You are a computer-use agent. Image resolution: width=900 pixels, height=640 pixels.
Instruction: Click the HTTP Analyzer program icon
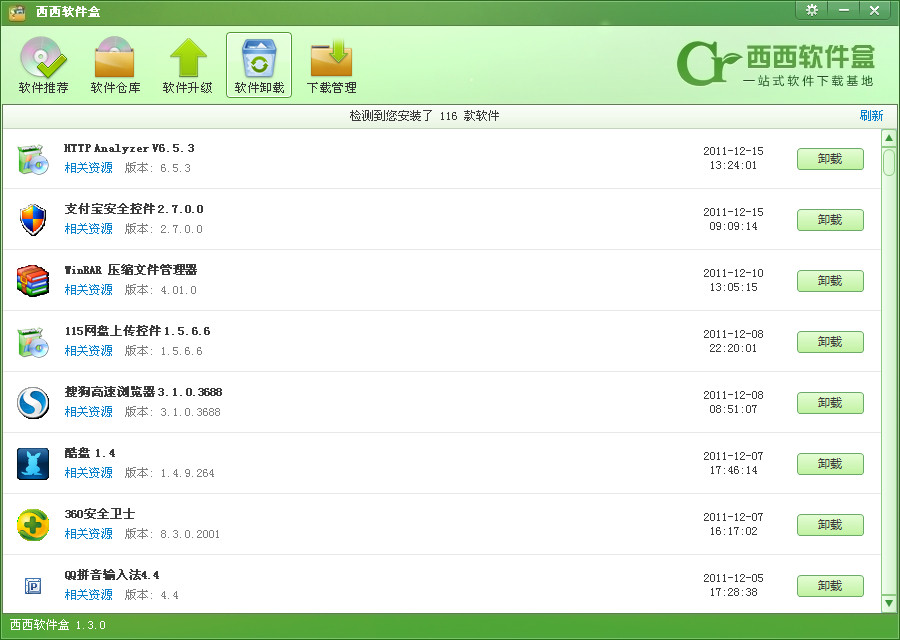[33, 159]
